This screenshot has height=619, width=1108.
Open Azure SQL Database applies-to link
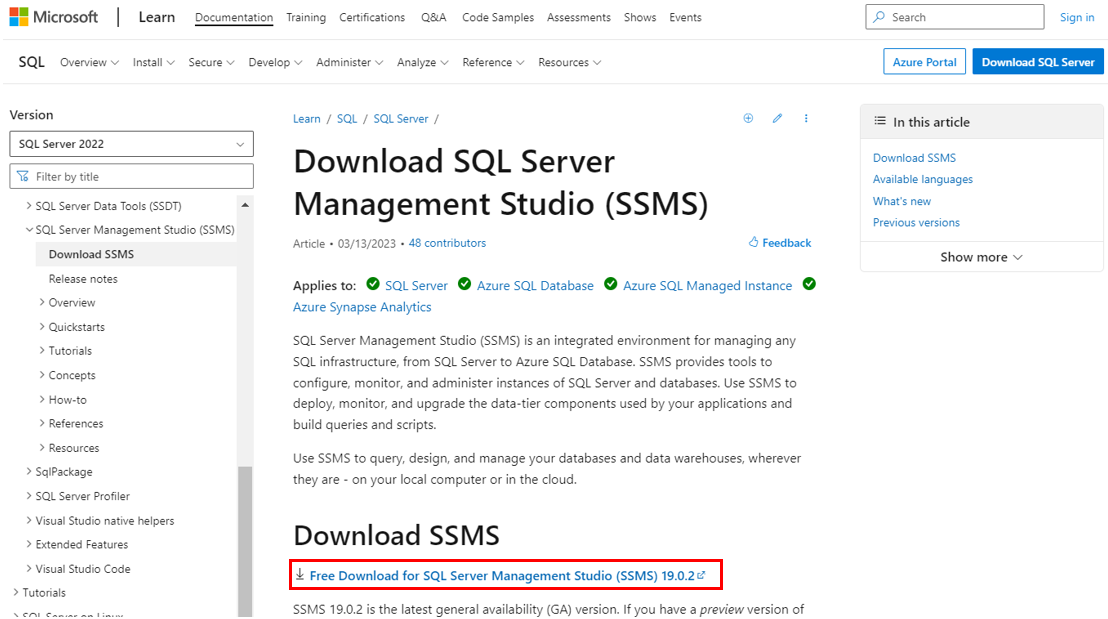coord(535,285)
